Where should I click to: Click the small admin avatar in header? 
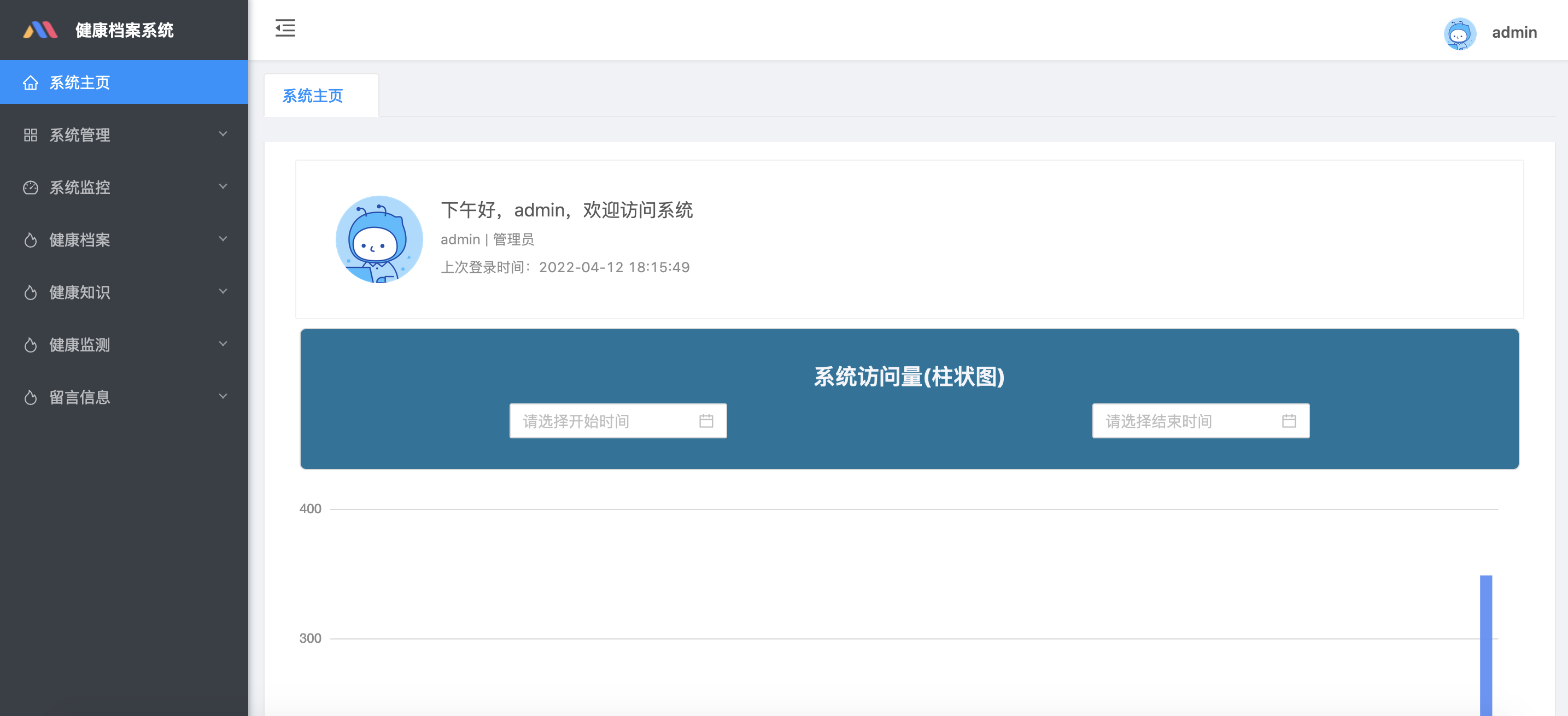click(x=1460, y=33)
